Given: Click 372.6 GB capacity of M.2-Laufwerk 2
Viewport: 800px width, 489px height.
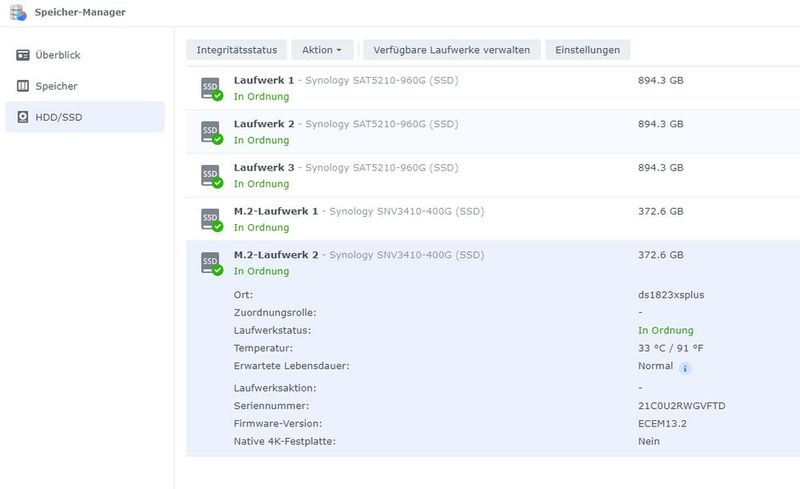Looking at the screenshot, I should [661, 255].
